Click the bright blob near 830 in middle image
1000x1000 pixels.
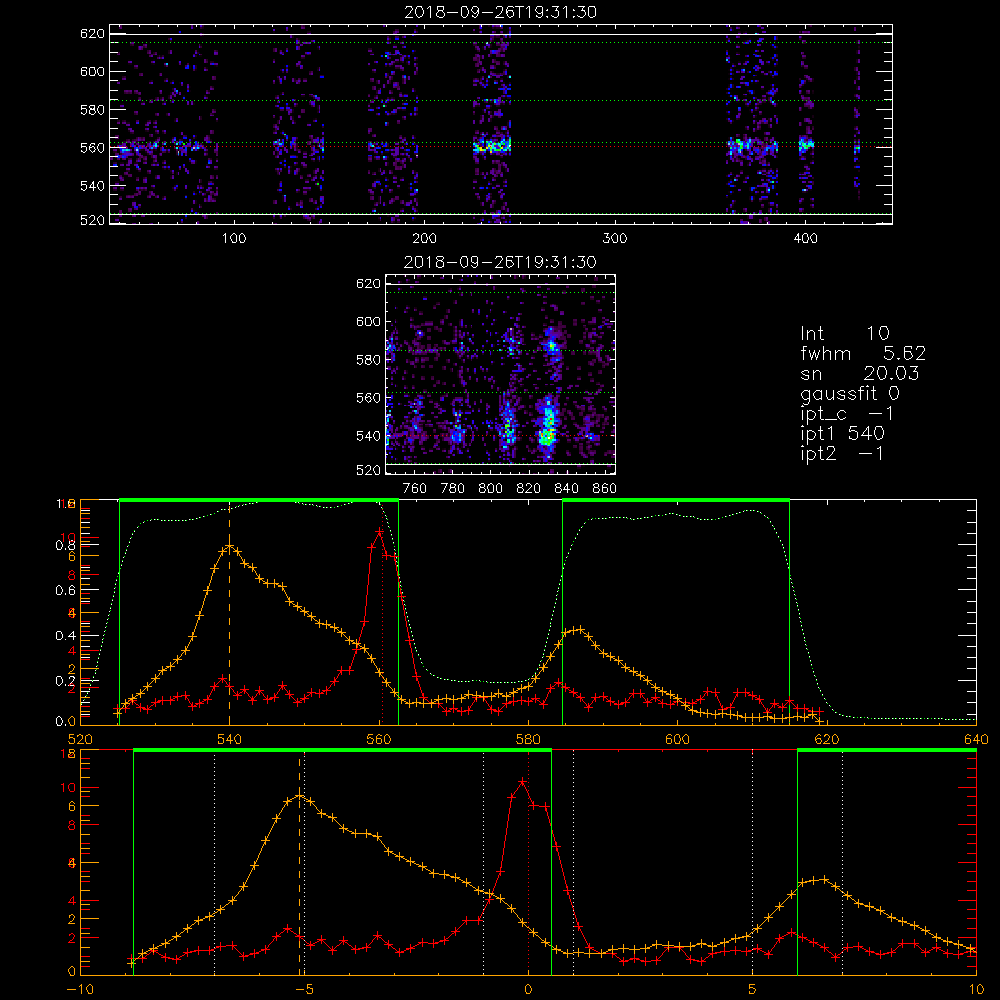547,424
